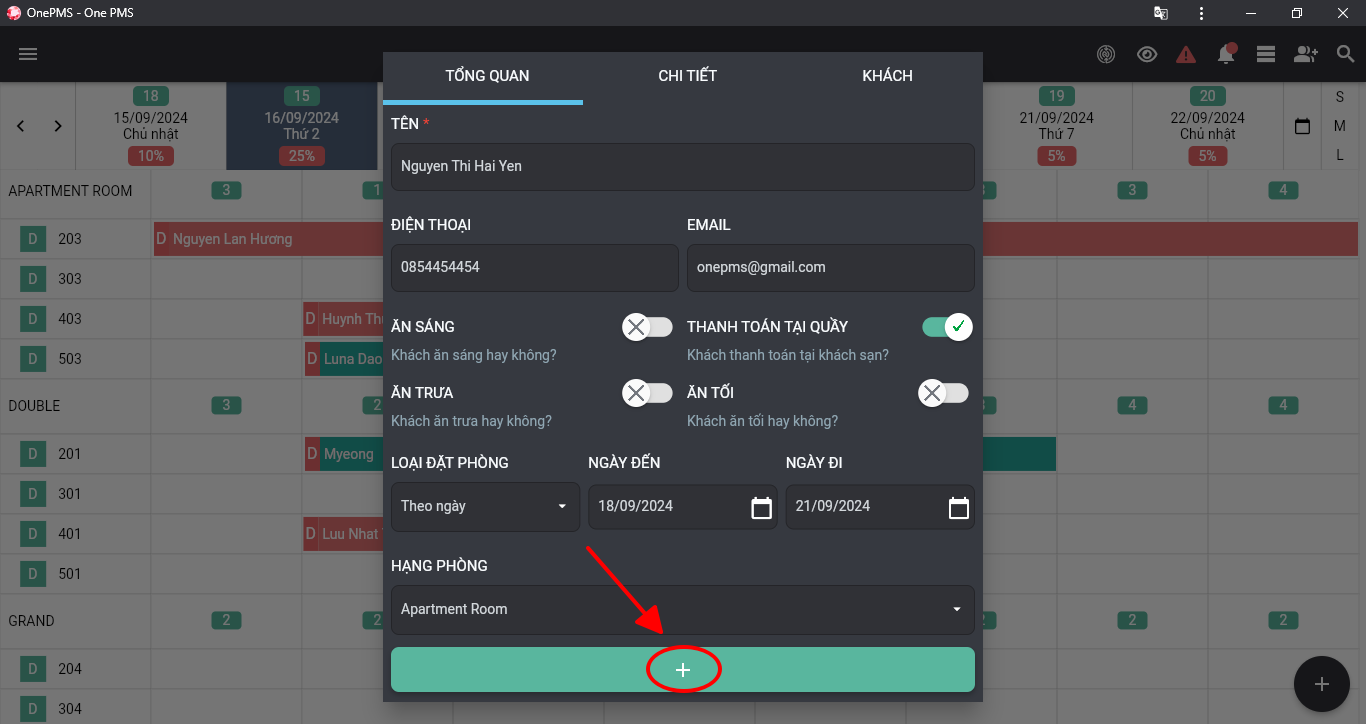Click the green plus add booking button

[683, 670]
